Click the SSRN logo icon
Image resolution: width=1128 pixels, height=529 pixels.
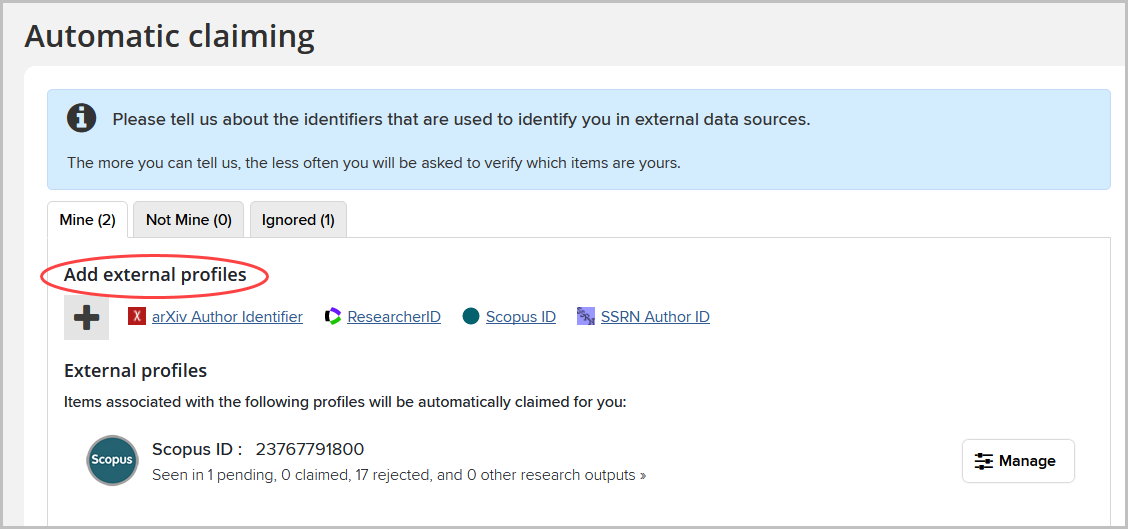pyautogui.click(x=586, y=317)
